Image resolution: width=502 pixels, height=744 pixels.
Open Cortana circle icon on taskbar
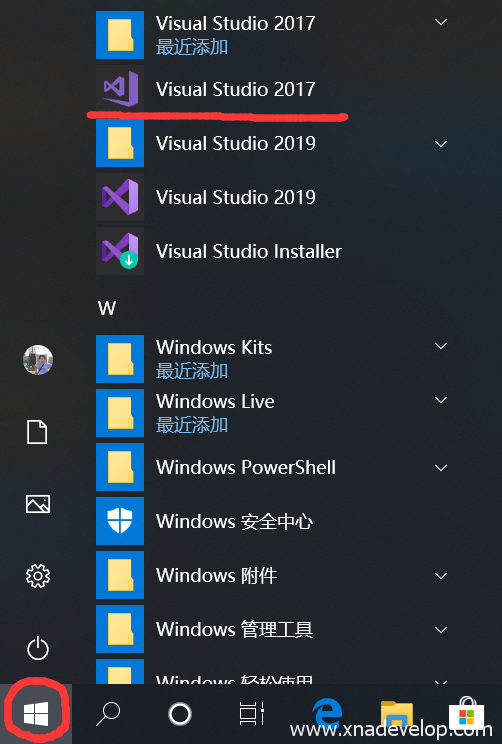tap(180, 714)
